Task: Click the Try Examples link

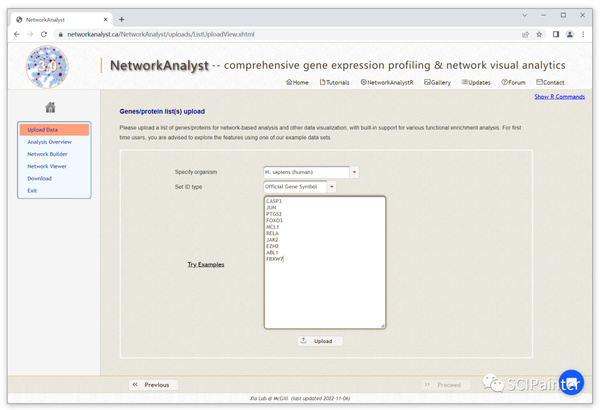Action: [x=206, y=265]
